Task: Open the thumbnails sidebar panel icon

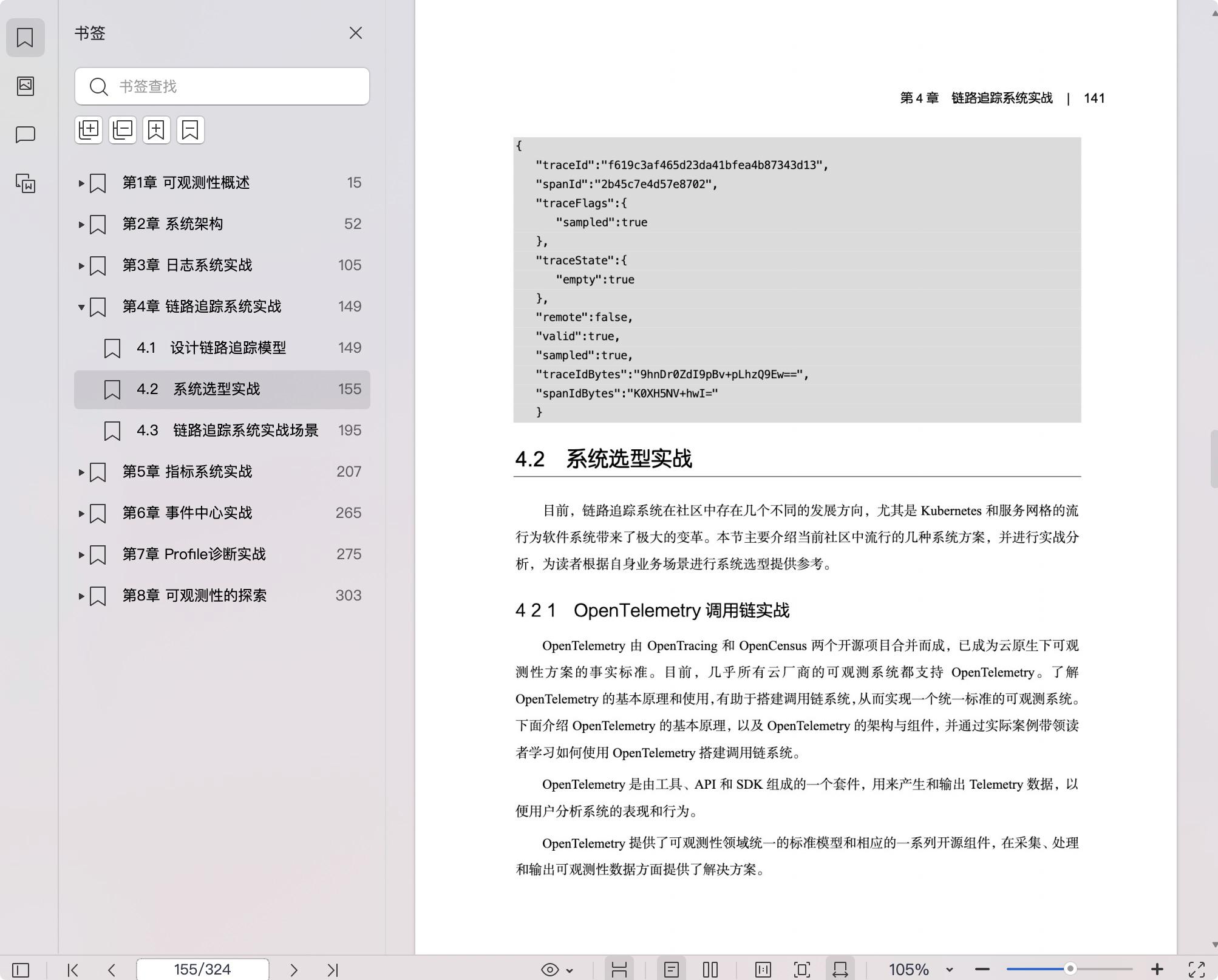Action: click(25, 86)
